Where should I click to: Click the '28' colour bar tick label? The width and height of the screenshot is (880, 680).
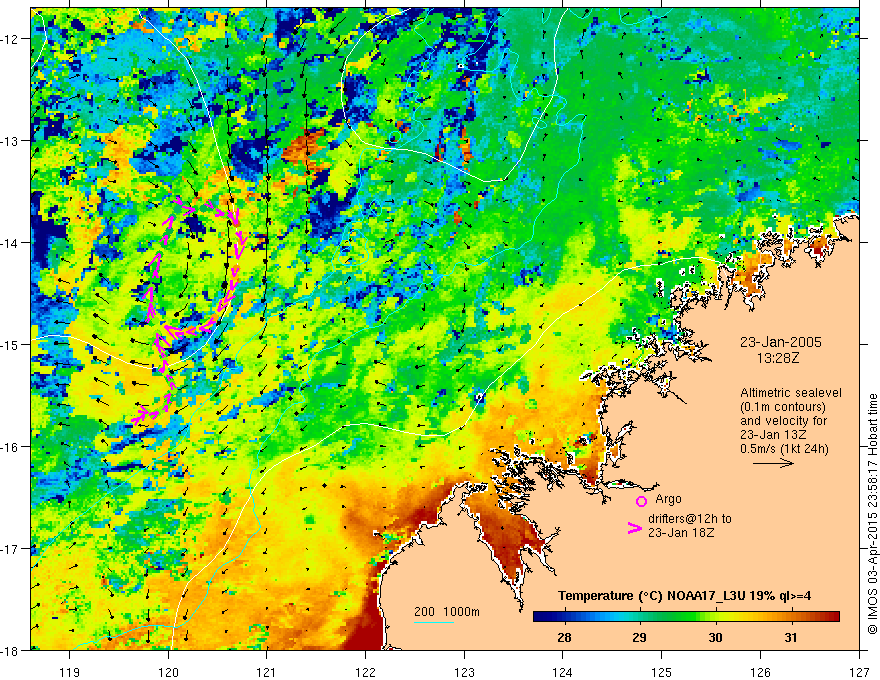coord(564,638)
